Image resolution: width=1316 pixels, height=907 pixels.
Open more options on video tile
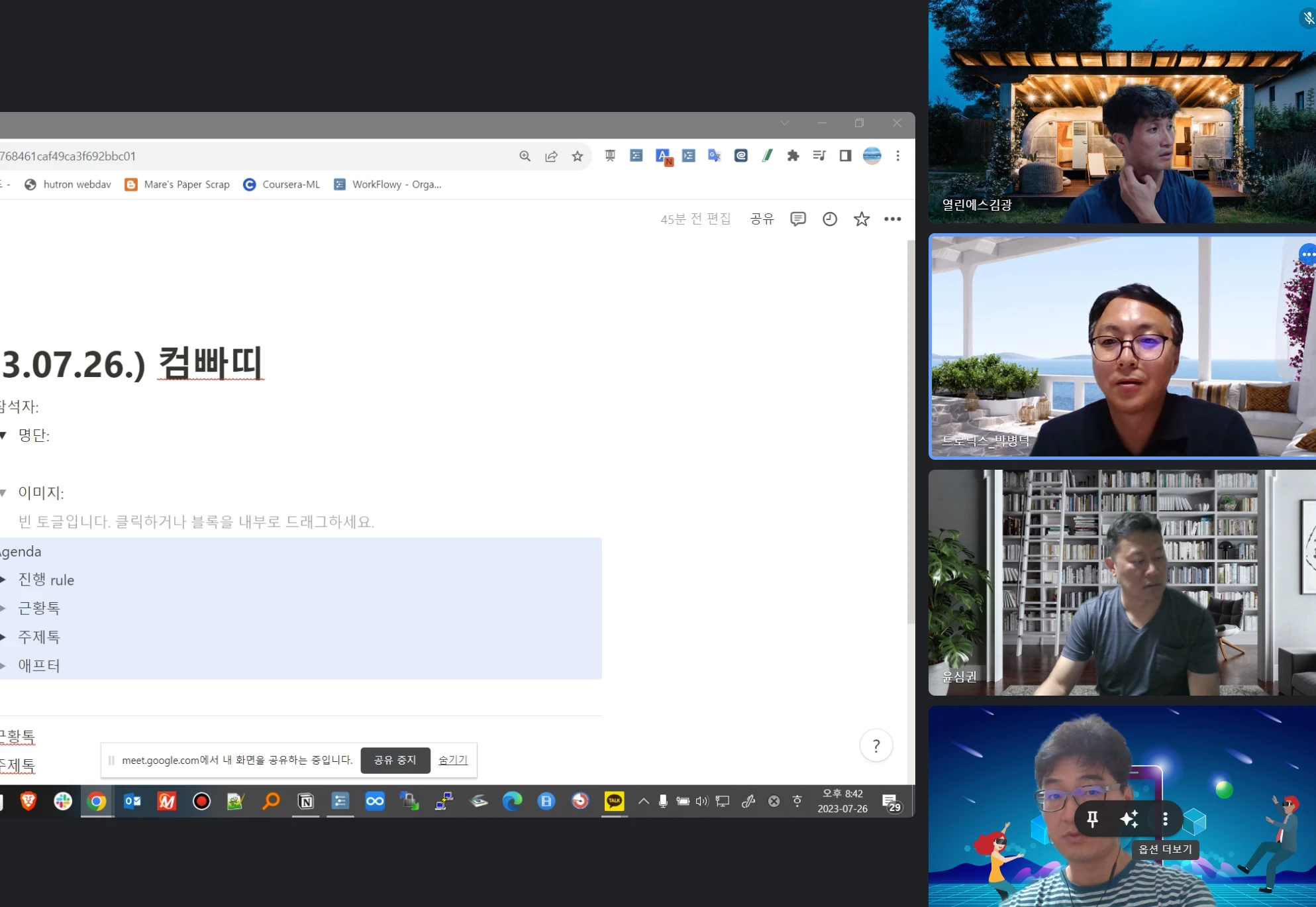pyautogui.click(x=1165, y=819)
